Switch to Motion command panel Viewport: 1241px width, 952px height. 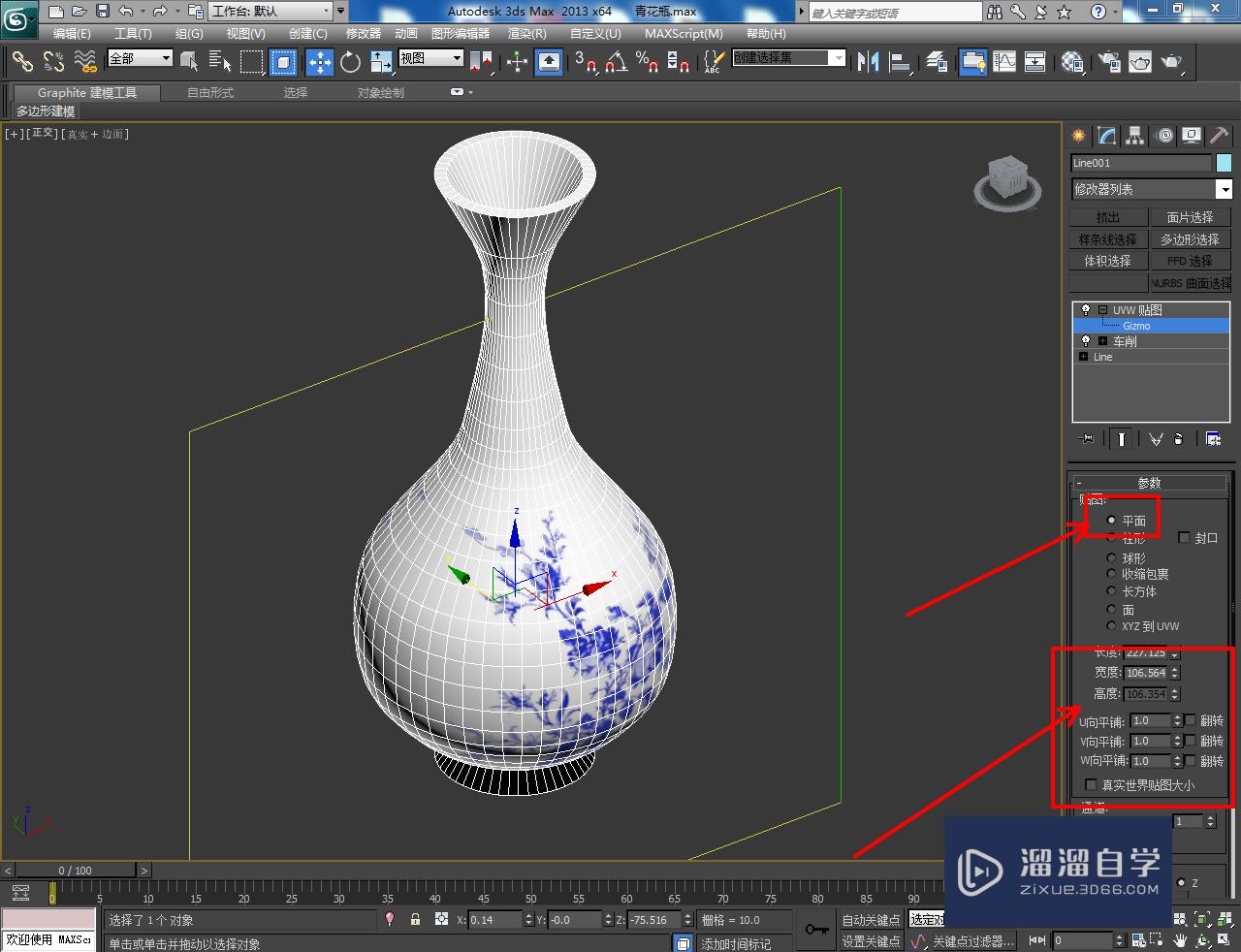click(x=1164, y=136)
